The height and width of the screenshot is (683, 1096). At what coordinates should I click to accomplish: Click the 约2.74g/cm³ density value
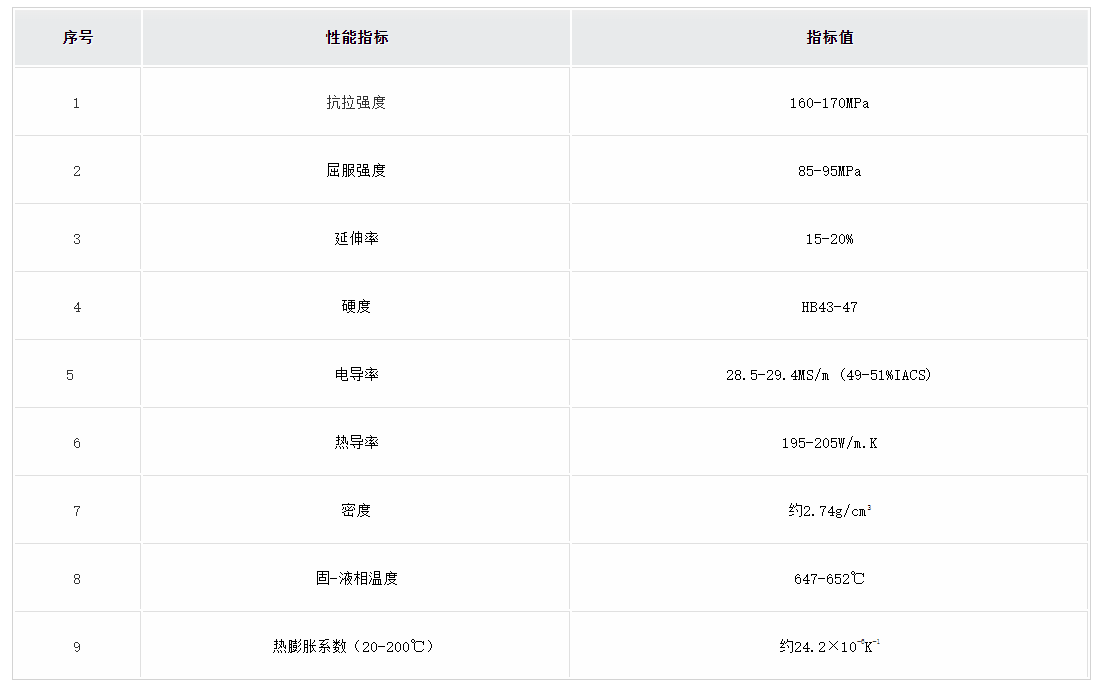(x=829, y=511)
